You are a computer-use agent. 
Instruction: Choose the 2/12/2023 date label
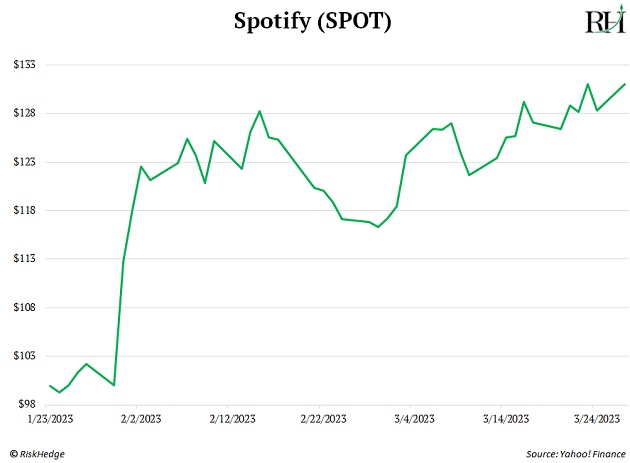click(x=232, y=419)
